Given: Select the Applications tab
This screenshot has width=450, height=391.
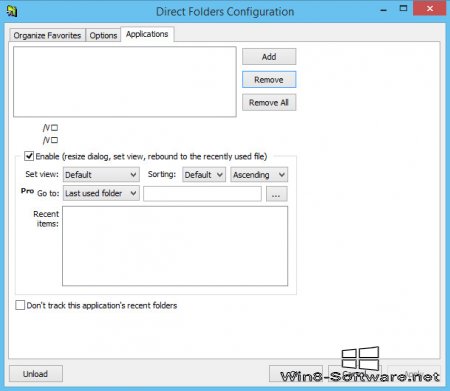Looking at the screenshot, I should click(x=147, y=34).
